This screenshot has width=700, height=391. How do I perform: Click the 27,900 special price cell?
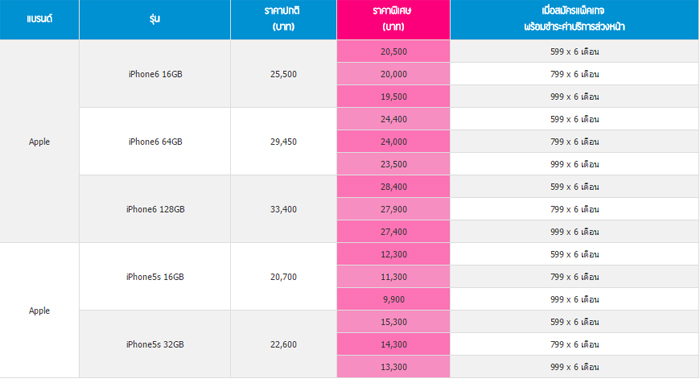[393, 209]
